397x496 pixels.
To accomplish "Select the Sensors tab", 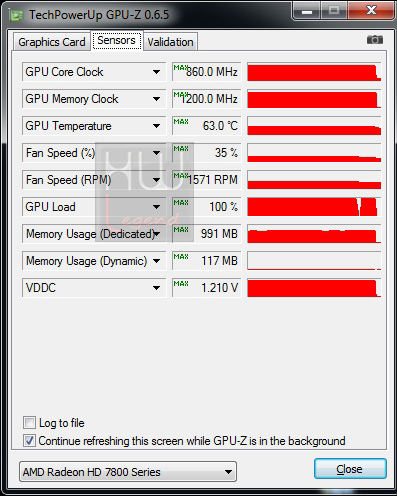I will (117, 40).
